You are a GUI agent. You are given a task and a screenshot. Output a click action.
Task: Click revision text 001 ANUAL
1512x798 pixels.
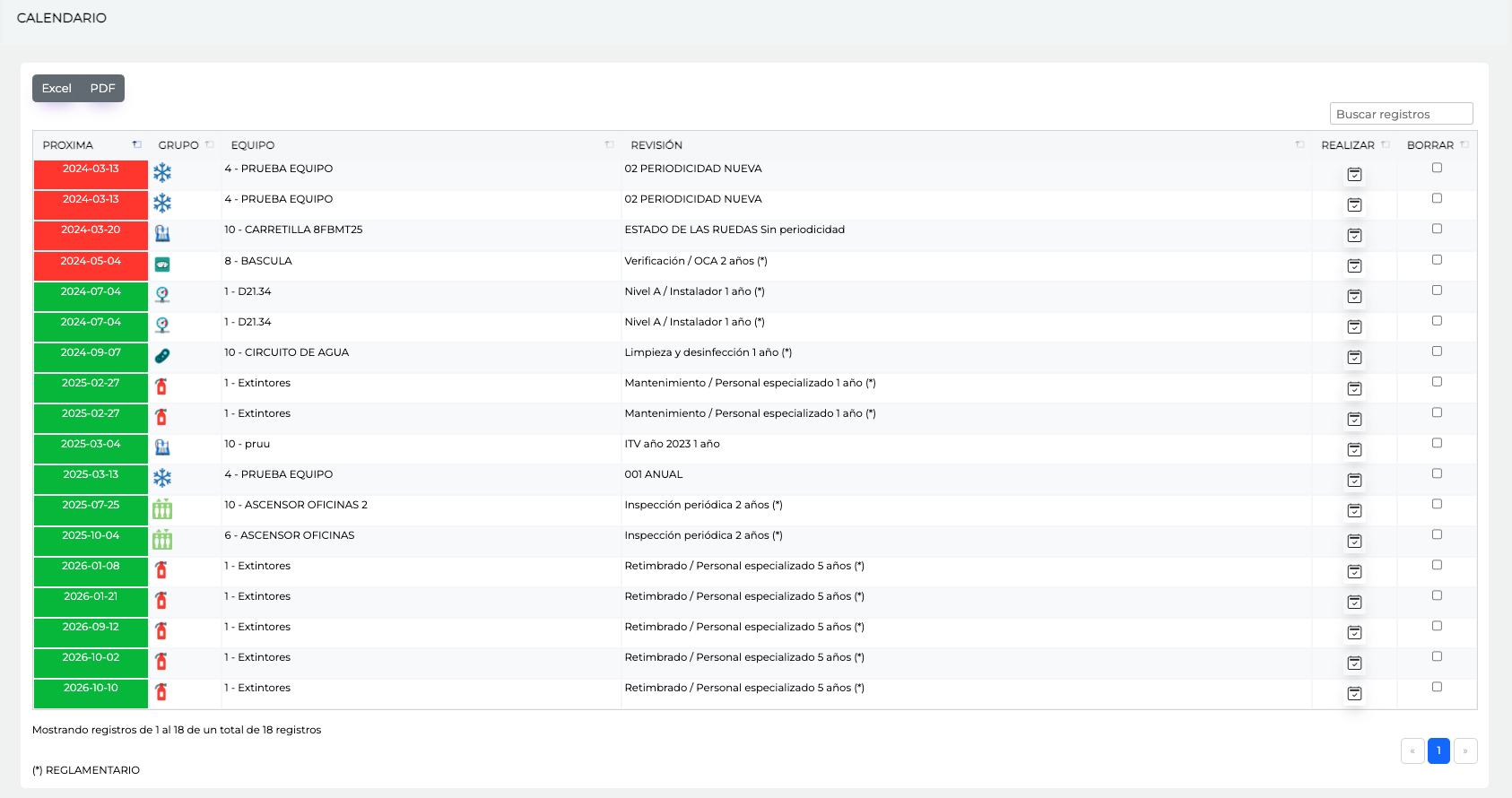(x=654, y=474)
